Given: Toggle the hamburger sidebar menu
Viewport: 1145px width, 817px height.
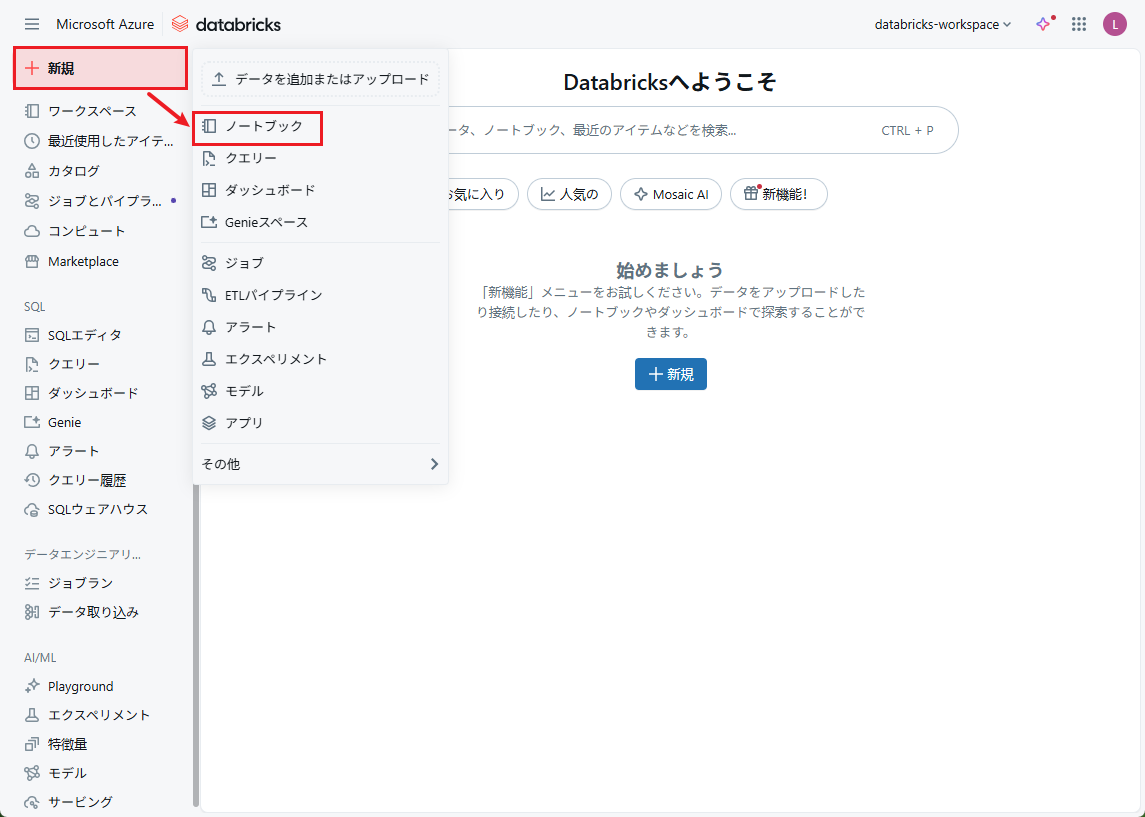Looking at the screenshot, I should (32, 24).
